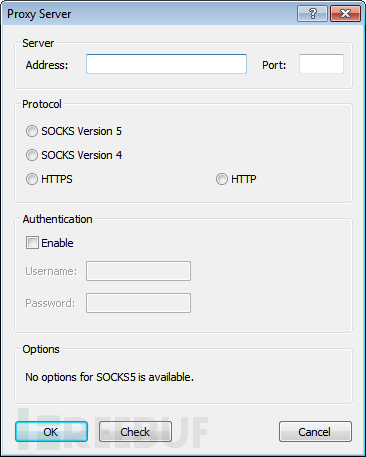366x457 pixels.
Task: Focus the server Address text field
Action: (166, 64)
